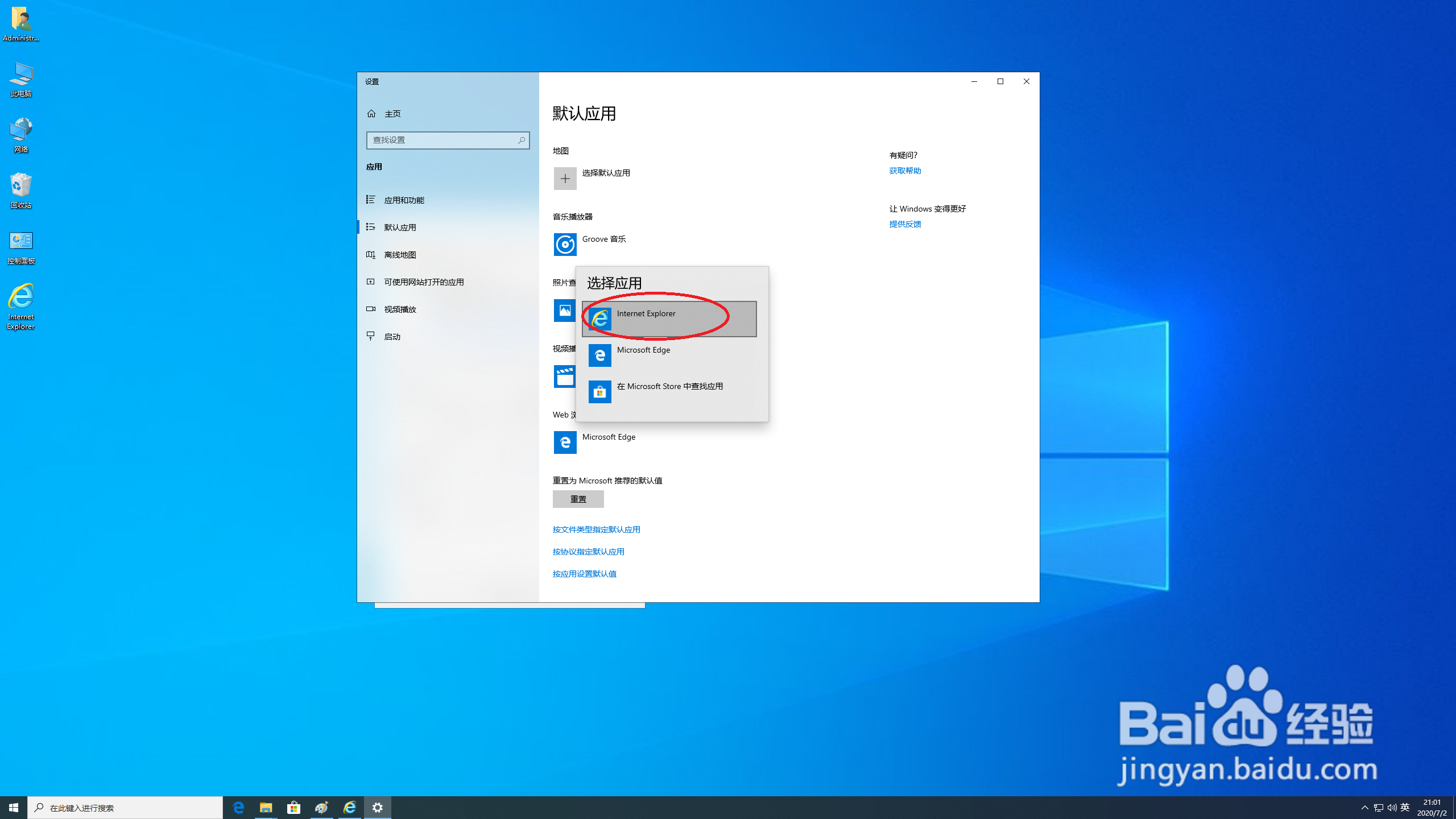This screenshot has width=1456, height=819.
Task: Open Internet Explorer from the taskbar
Action: pyautogui.click(x=349, y=807)
